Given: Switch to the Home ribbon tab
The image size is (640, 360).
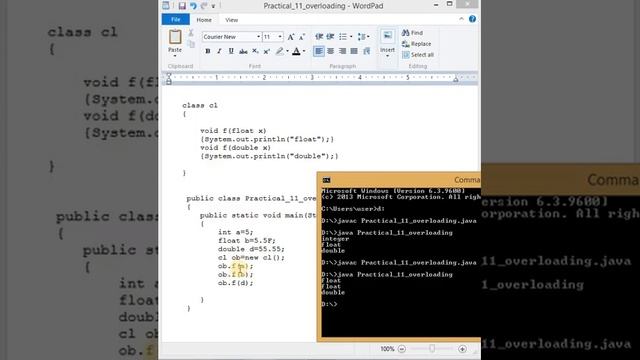Looking at the screenshot, I should [204, 20].
